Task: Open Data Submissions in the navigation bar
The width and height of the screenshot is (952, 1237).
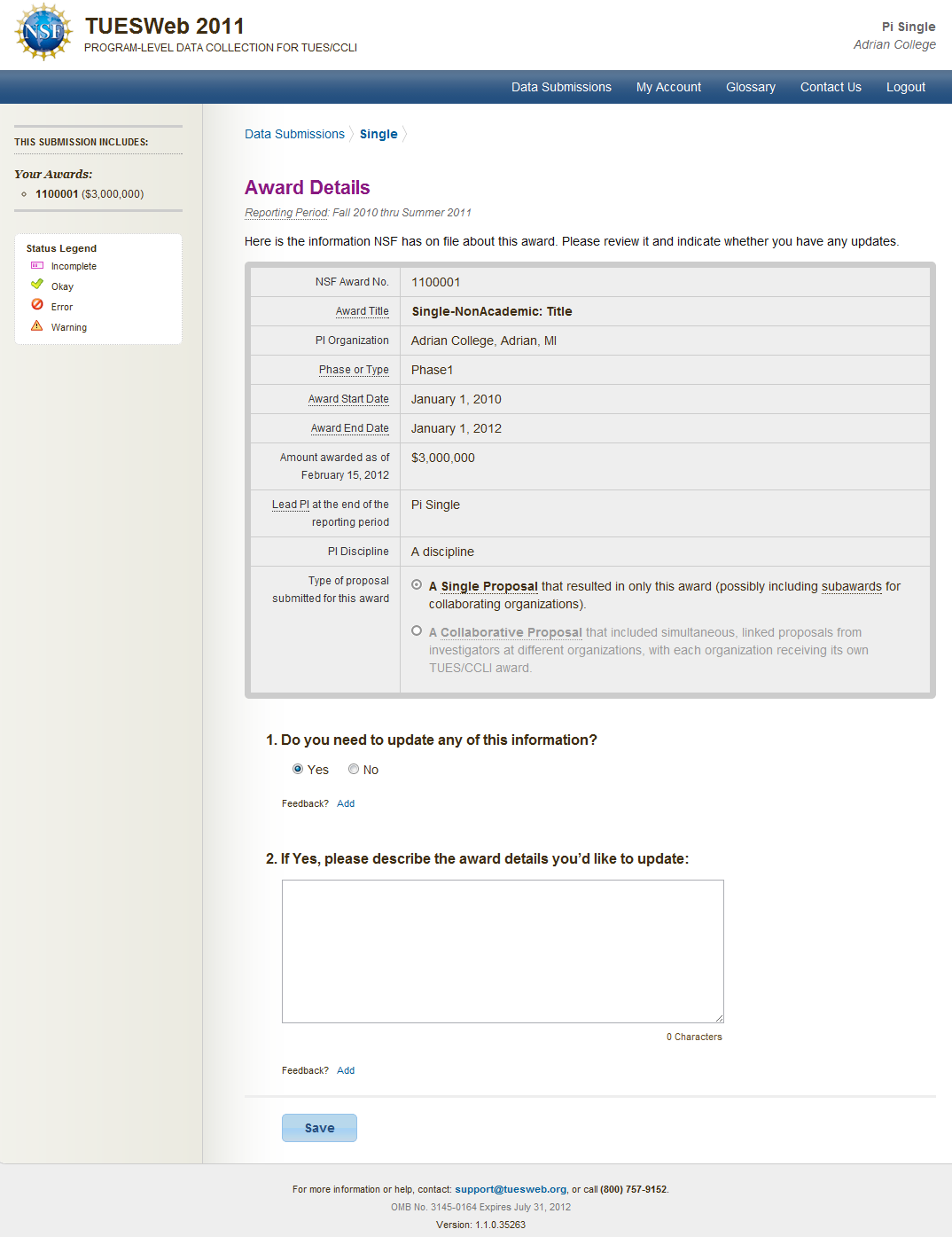Action: pyautogui.click(x=561, y=87)
